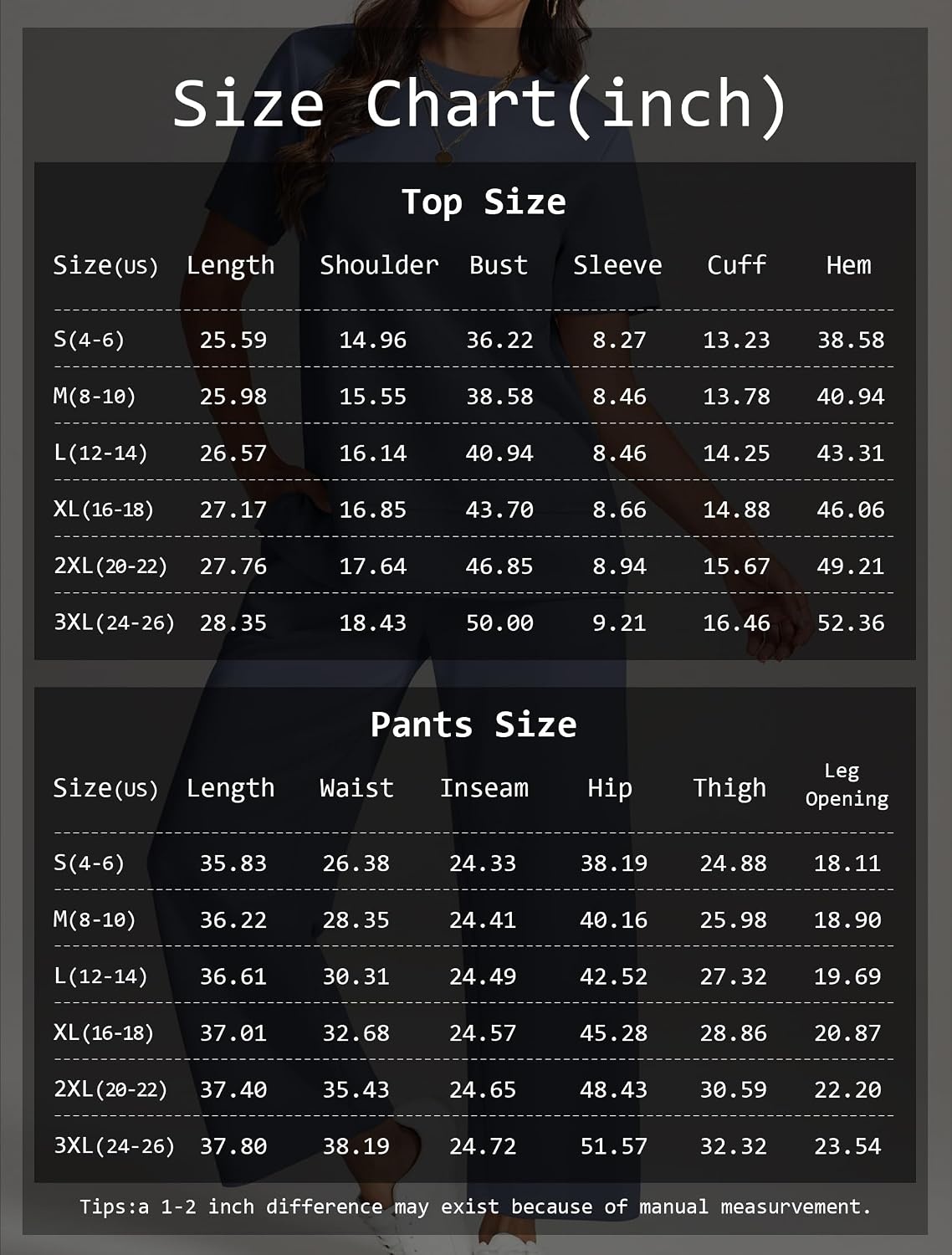Viewport: 952px width, 1255px height.
Task: Click the Bust column header
Action: tap(499, 265)
